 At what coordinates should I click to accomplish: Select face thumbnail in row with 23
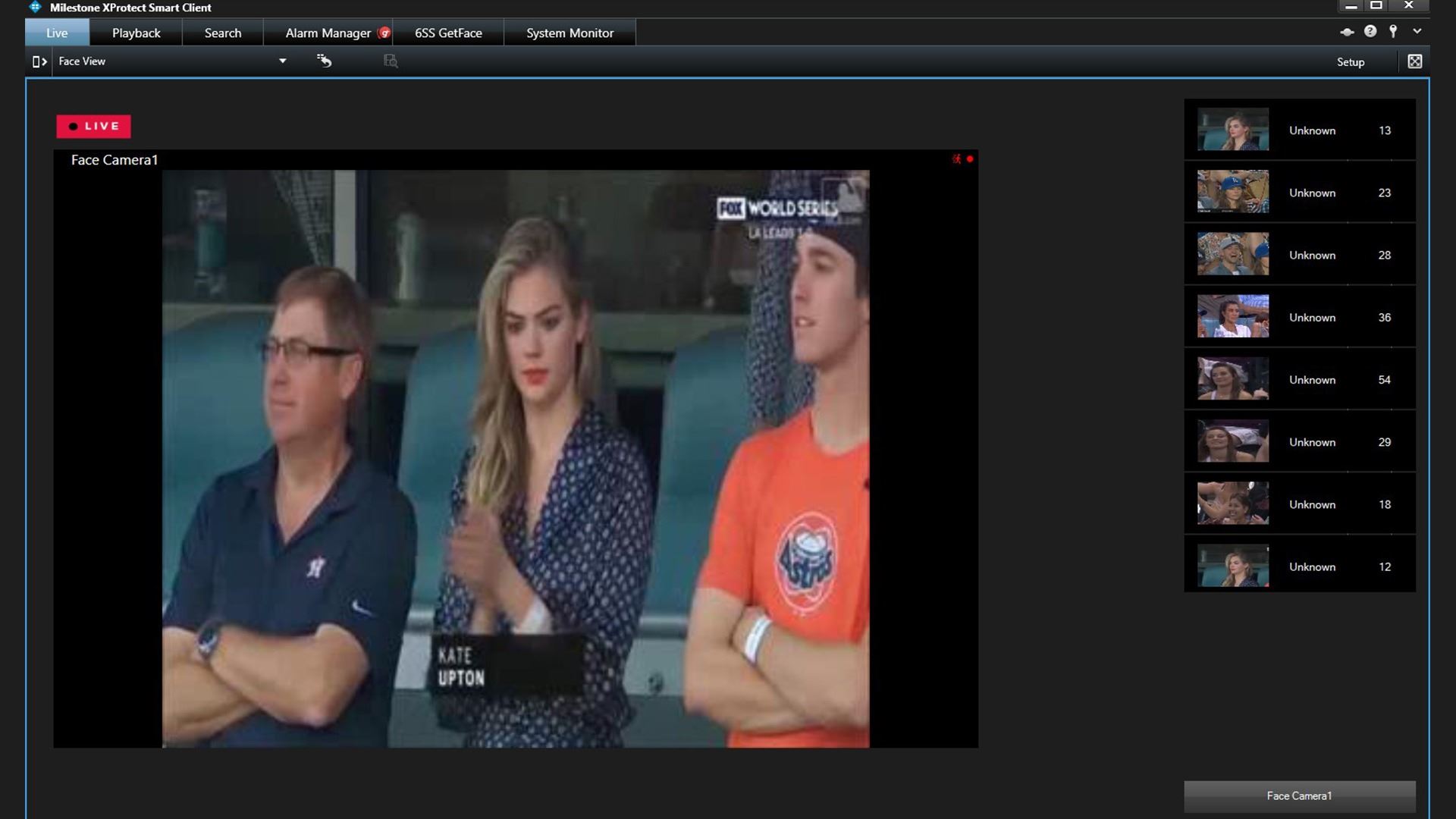click(1232, 191)
